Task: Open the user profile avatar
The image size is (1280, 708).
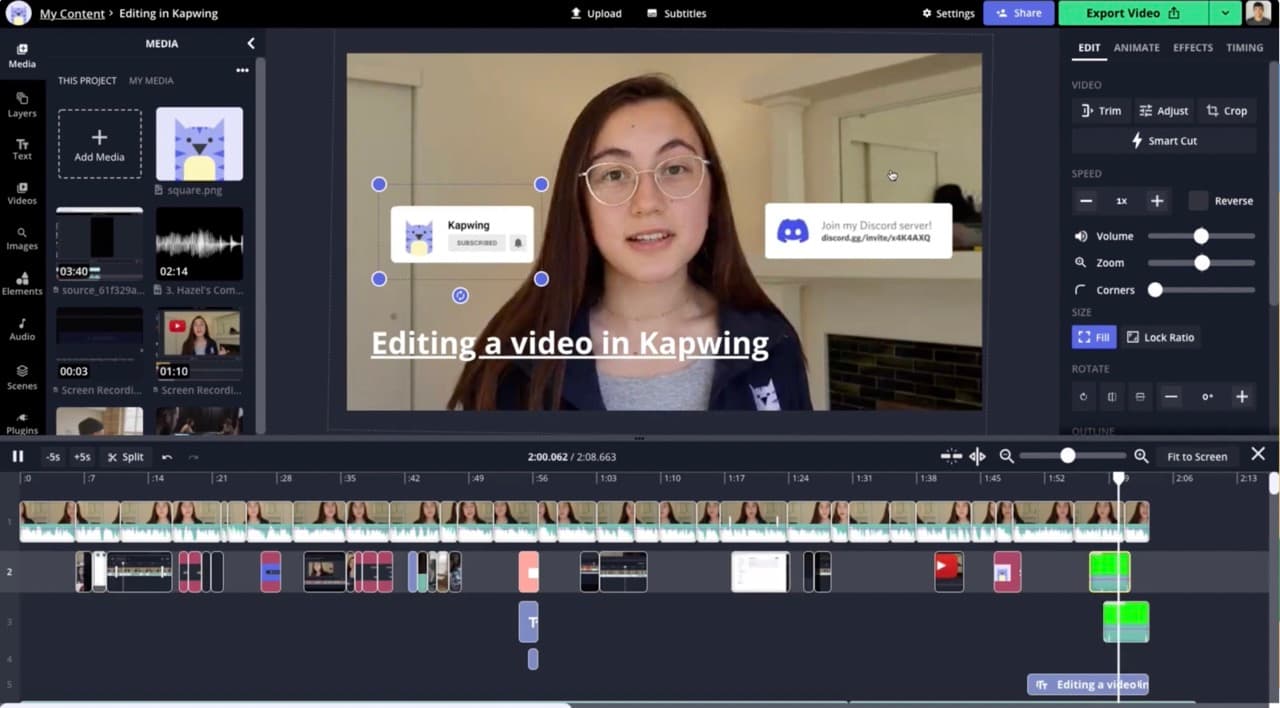Action: (1258, 13)
